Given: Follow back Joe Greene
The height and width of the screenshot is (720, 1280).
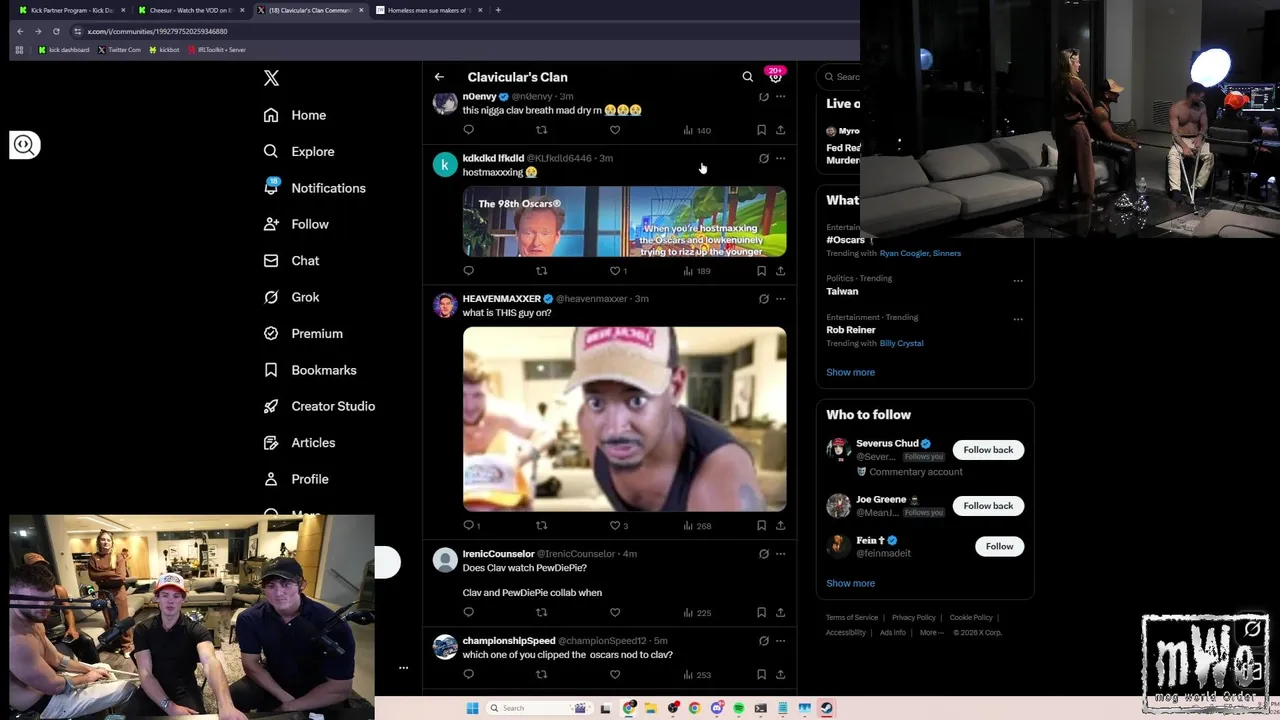Looking at the screenshot, I should click(x=988, y=506).
